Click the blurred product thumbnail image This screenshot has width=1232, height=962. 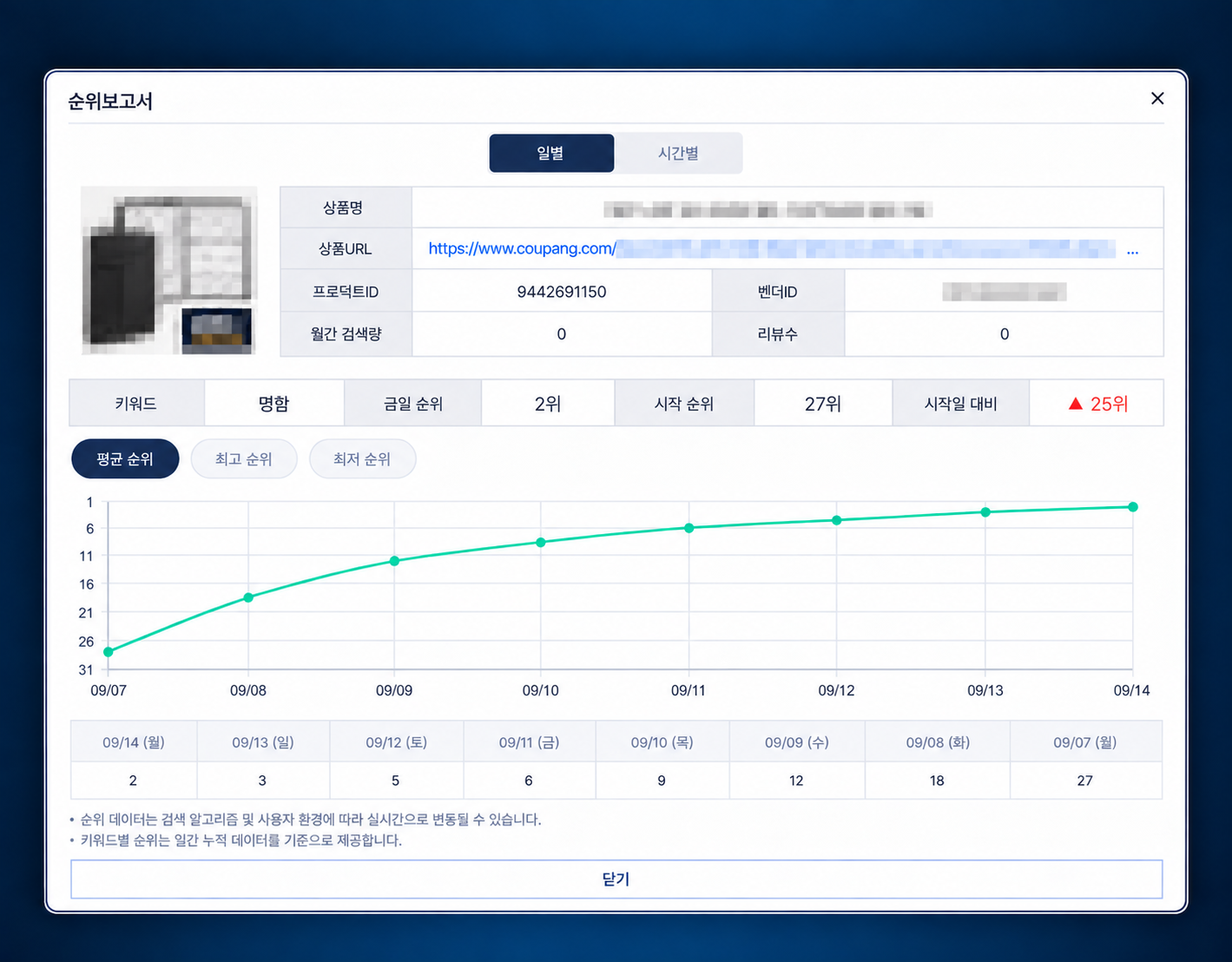(169, 270)
